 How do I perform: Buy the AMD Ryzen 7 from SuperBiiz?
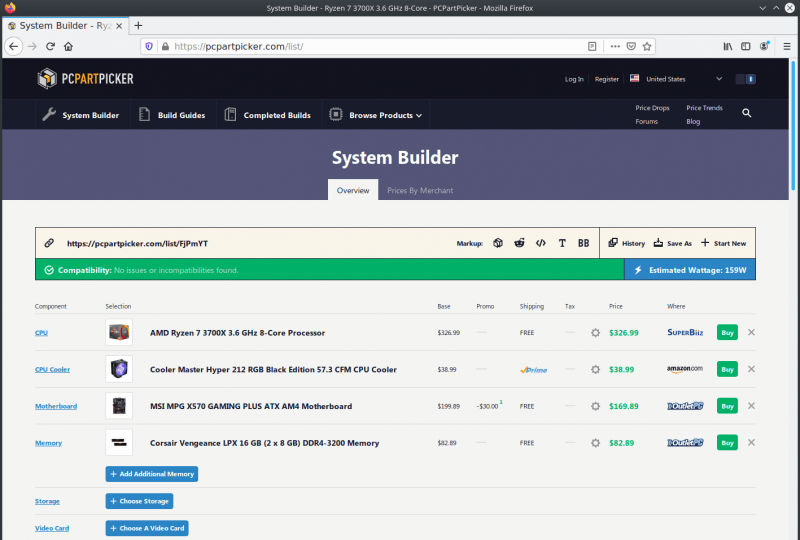[x=727, y=333]
